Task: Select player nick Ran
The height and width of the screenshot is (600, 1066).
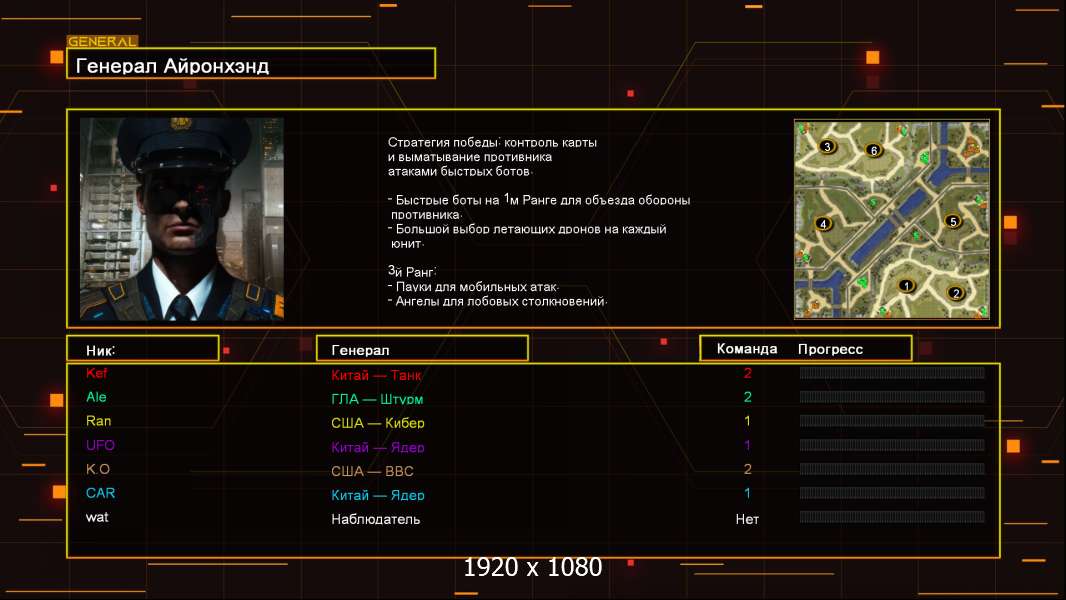Action: (x=99, y=421)
